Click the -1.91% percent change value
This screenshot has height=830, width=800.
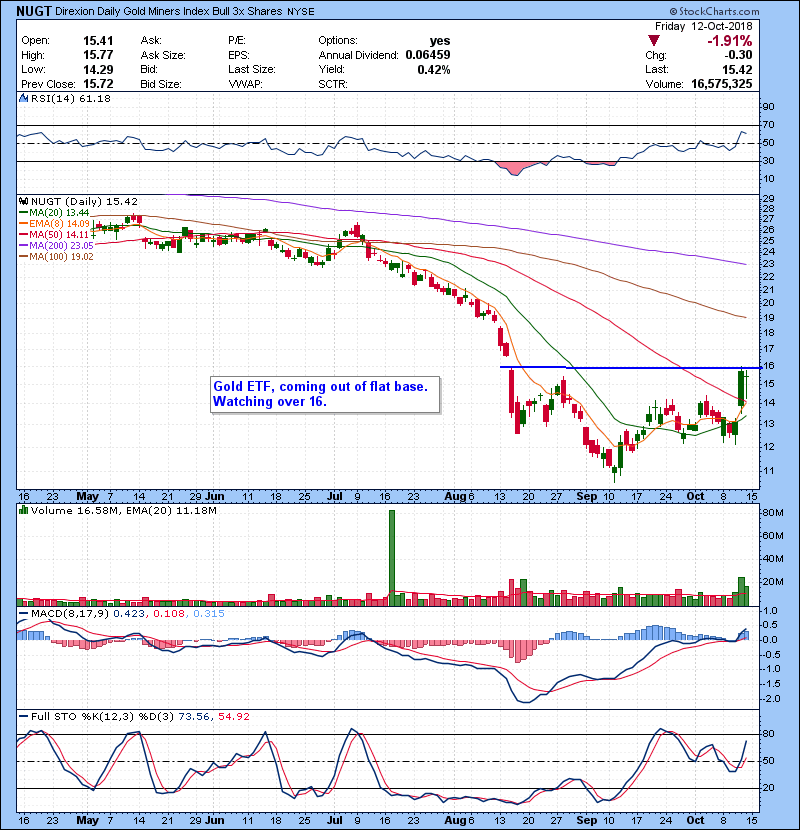point(730,41)
